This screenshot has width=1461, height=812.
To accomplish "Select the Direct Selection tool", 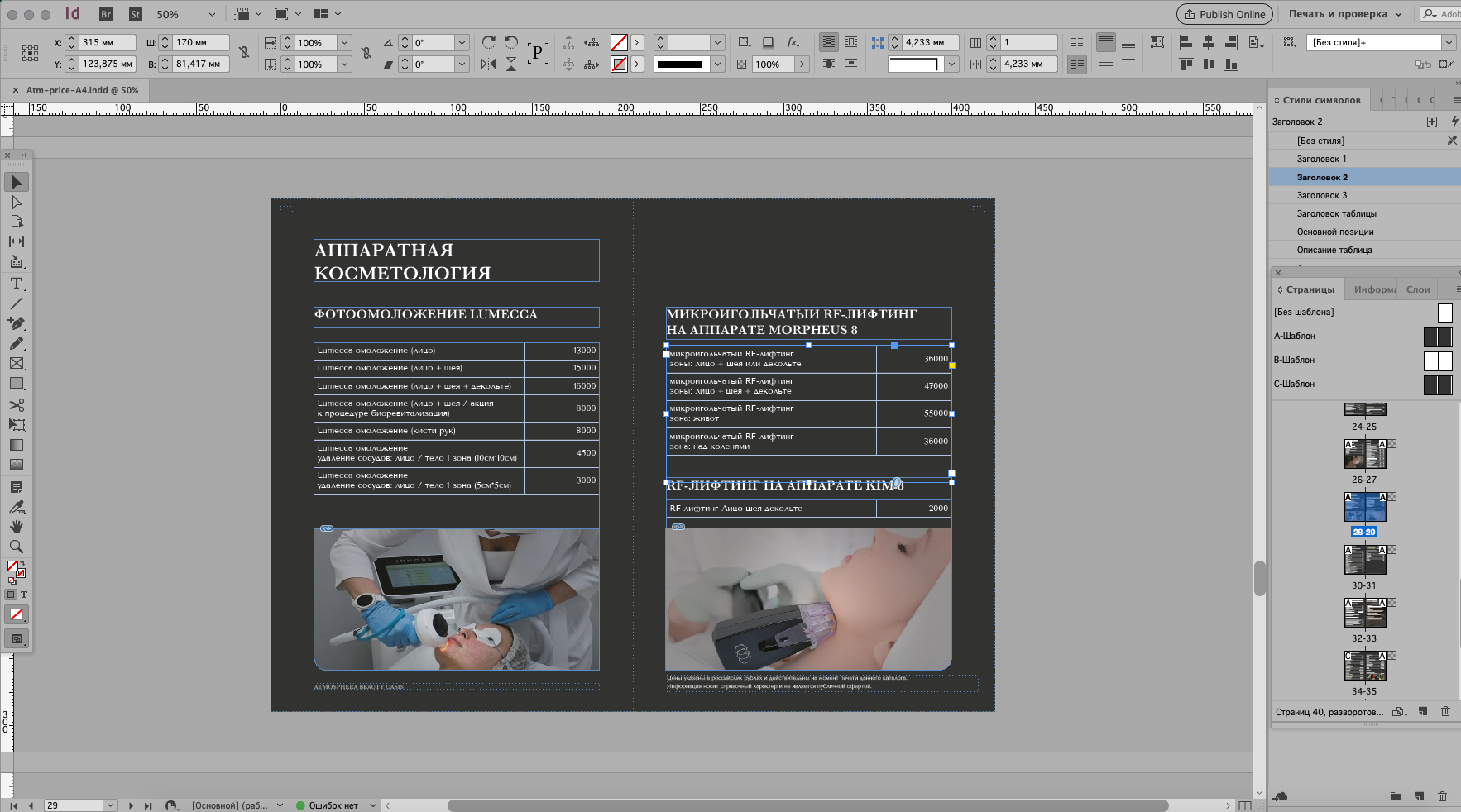I will 17,202.
